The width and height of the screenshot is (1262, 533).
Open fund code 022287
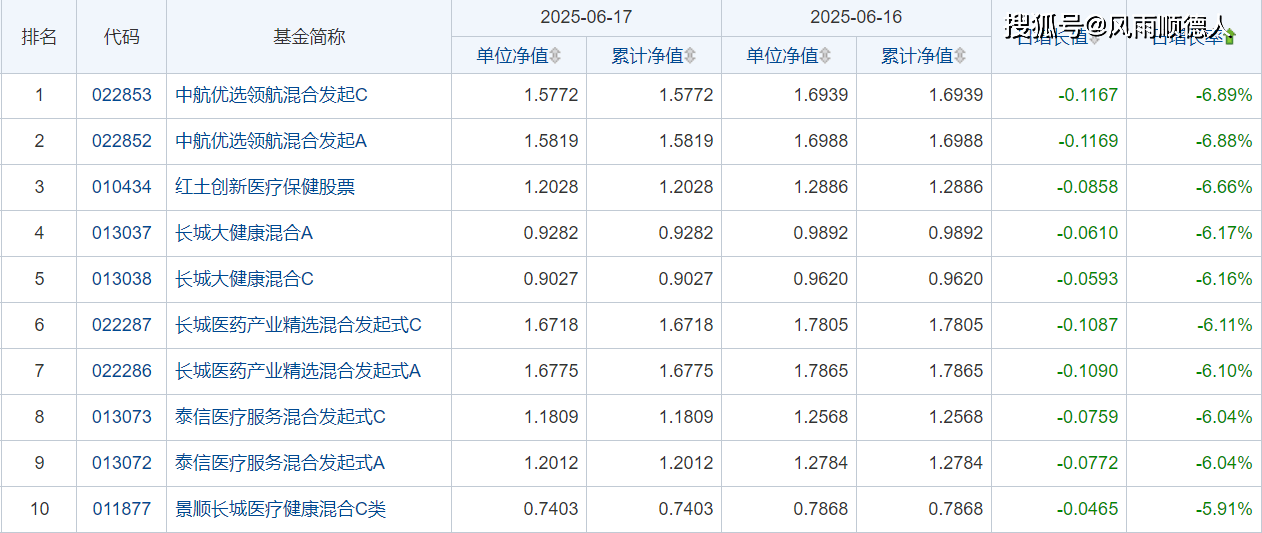pos(122,326)
